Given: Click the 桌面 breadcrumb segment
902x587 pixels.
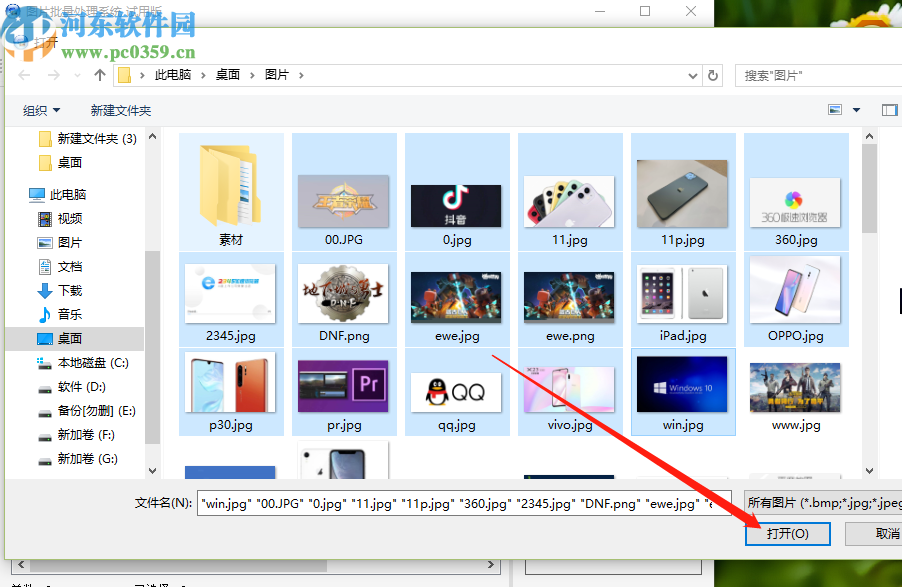Looking at the screenshot, I should point(228,75).
